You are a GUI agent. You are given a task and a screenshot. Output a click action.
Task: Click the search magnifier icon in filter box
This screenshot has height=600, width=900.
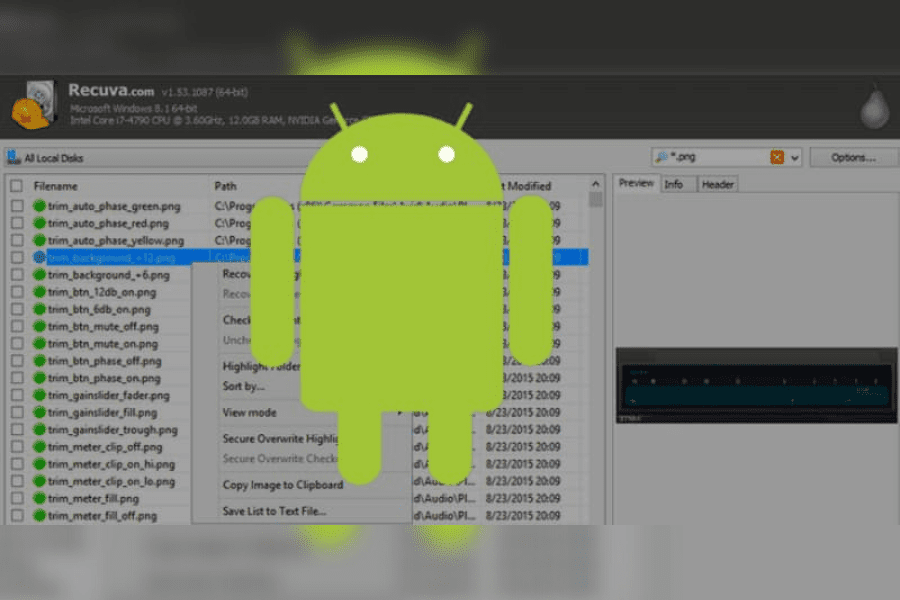(661, 157)
